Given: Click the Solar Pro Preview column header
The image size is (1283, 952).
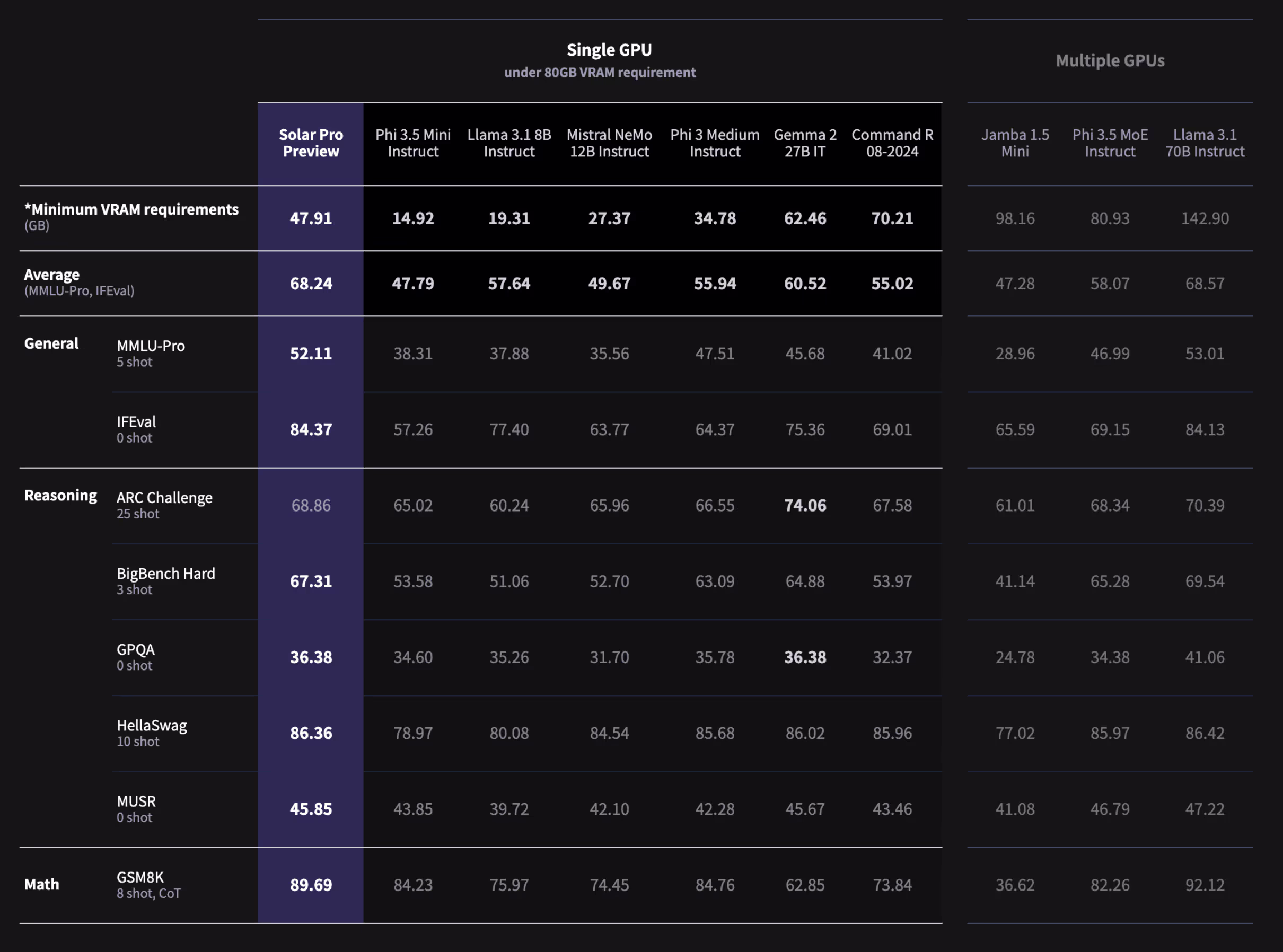Looking at the screenshot, I should [x=311, y=143].
